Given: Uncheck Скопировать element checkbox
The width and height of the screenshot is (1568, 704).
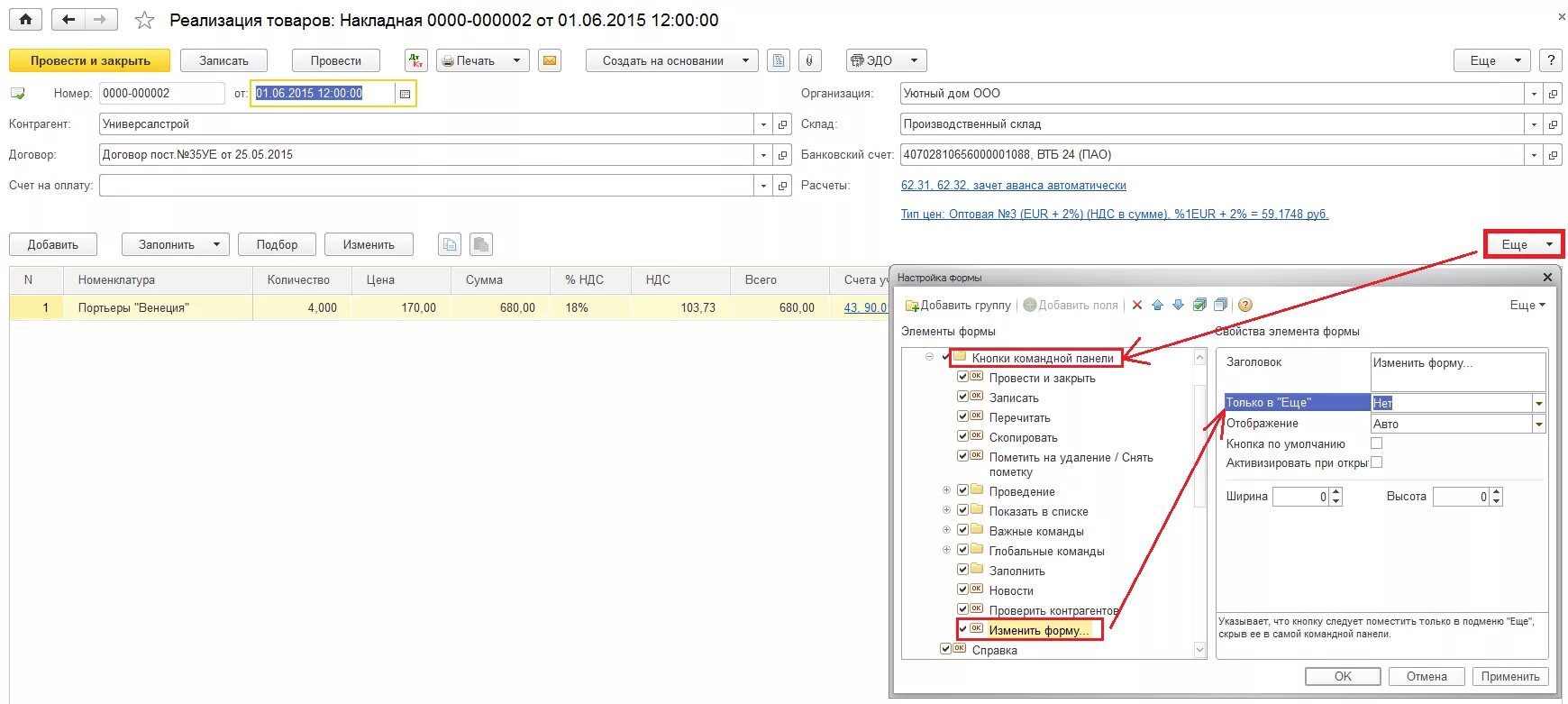Looking at the screenshot, I should [962, 436].
